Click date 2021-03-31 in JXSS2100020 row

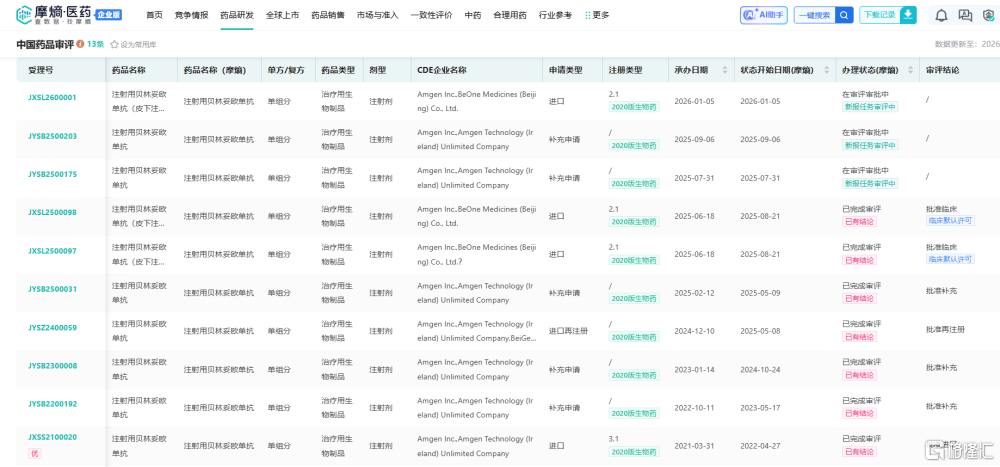pos(695,445)
